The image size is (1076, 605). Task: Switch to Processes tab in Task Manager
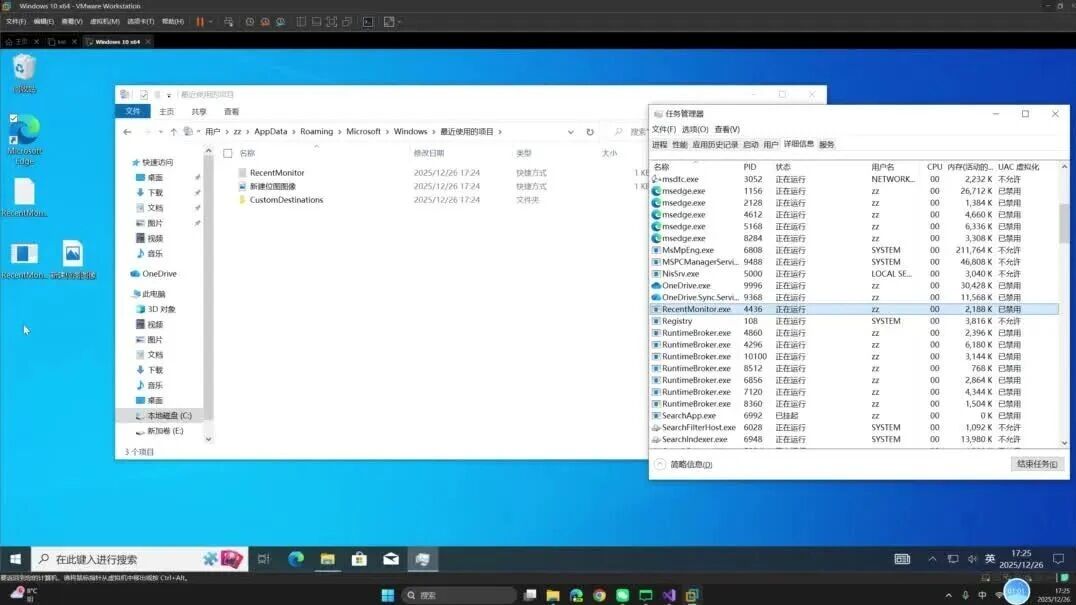[x=659, y=145]
